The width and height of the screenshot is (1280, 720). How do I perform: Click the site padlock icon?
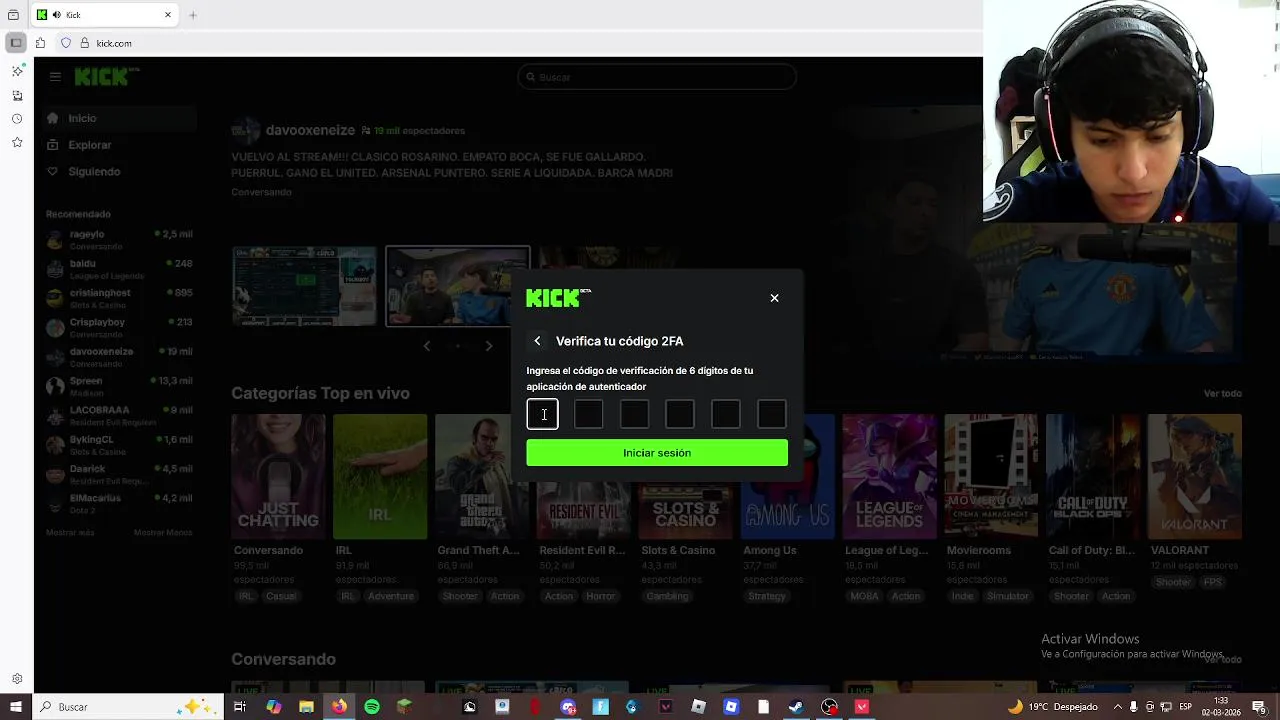coord(85,43)
